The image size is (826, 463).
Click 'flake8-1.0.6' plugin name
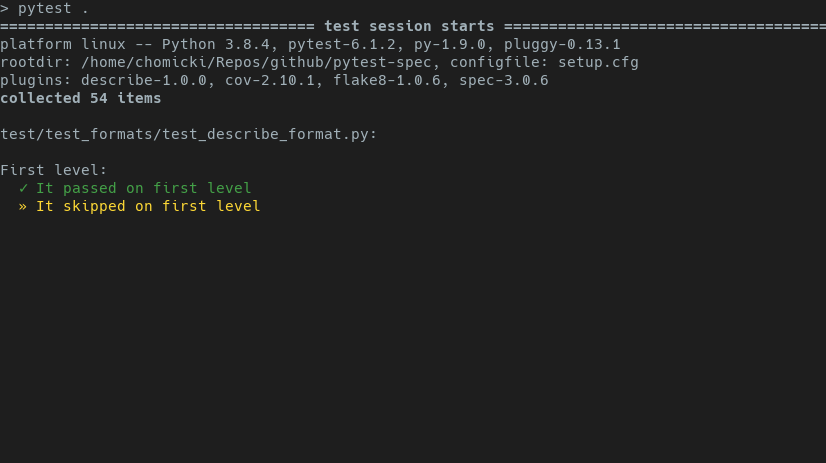[387, 80]
